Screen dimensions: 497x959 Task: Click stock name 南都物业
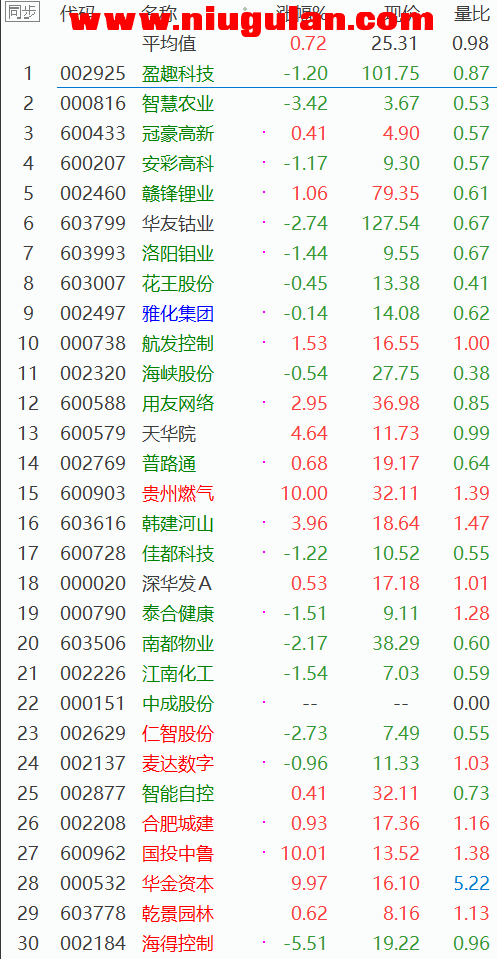tap(178, 643)
